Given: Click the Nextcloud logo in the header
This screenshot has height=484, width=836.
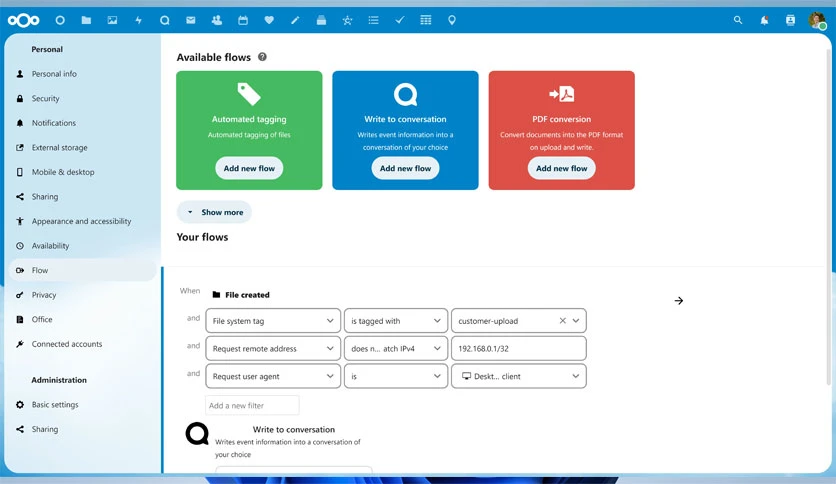Looking at the screenshot, I should [x=23, y=20].
